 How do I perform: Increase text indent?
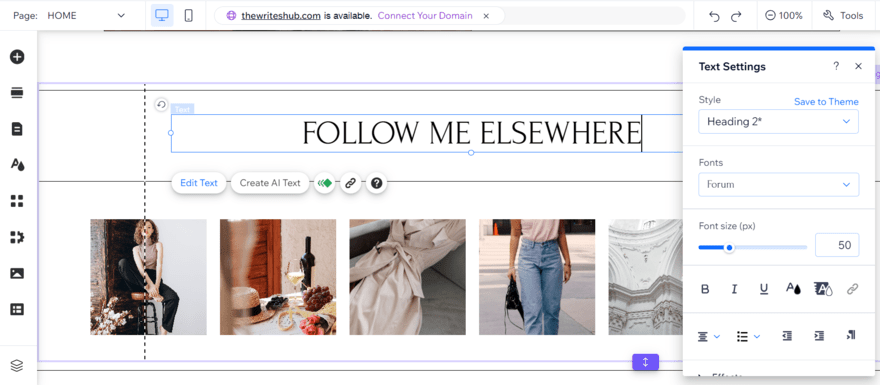[819, 336]
